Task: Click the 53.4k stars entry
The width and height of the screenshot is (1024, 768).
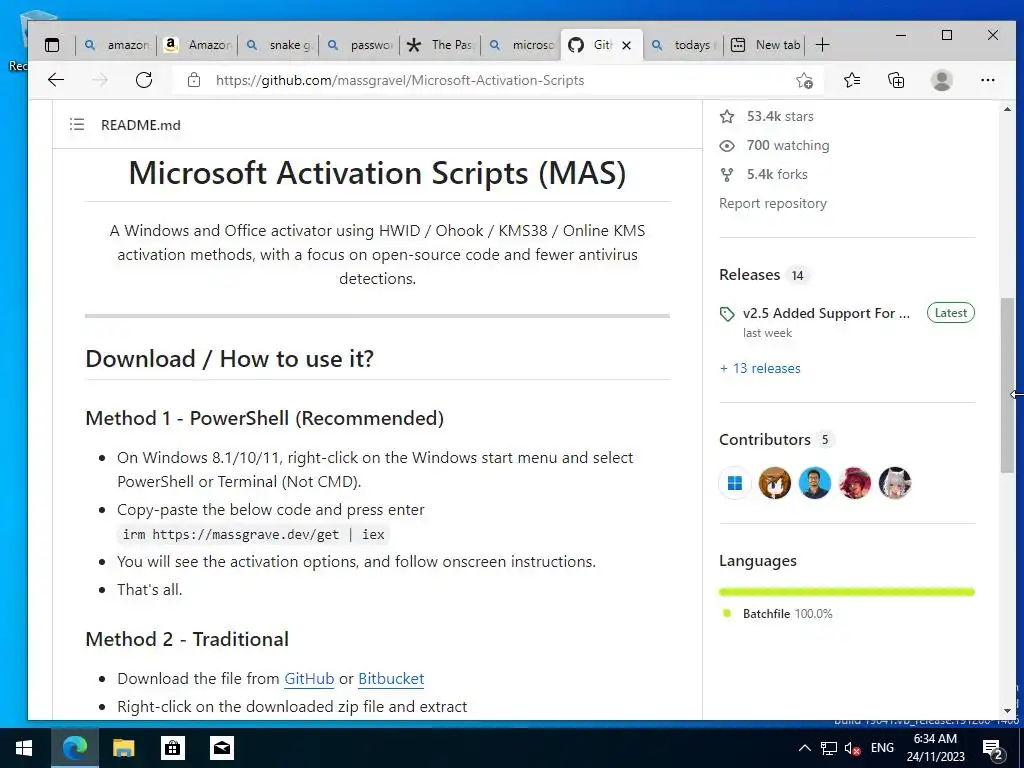Action: 767,116
